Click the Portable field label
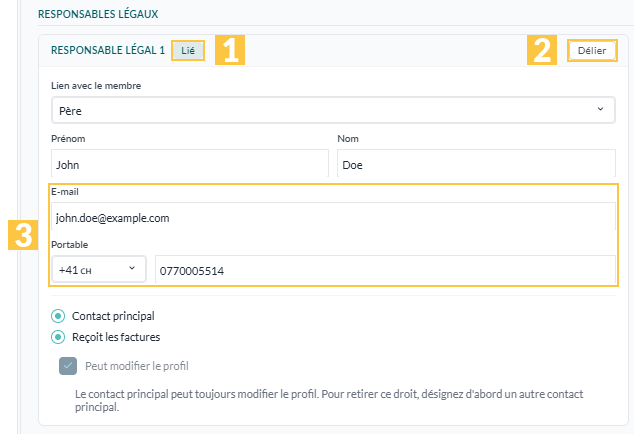This screenshot has height=434, width=634. tap(70, 245)
